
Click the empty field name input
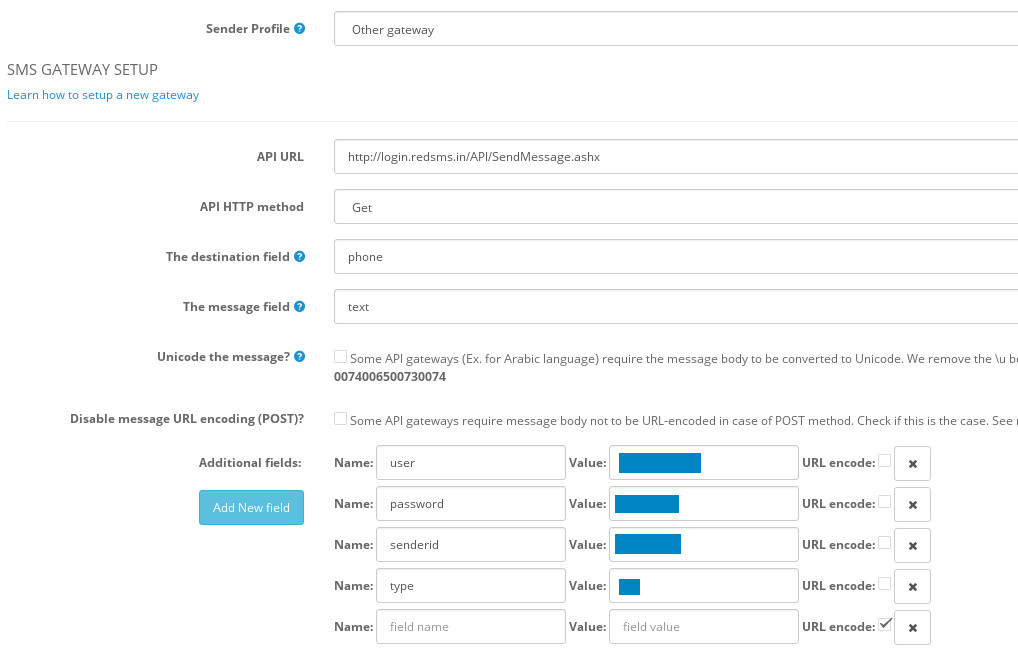[x=471, y=627]
